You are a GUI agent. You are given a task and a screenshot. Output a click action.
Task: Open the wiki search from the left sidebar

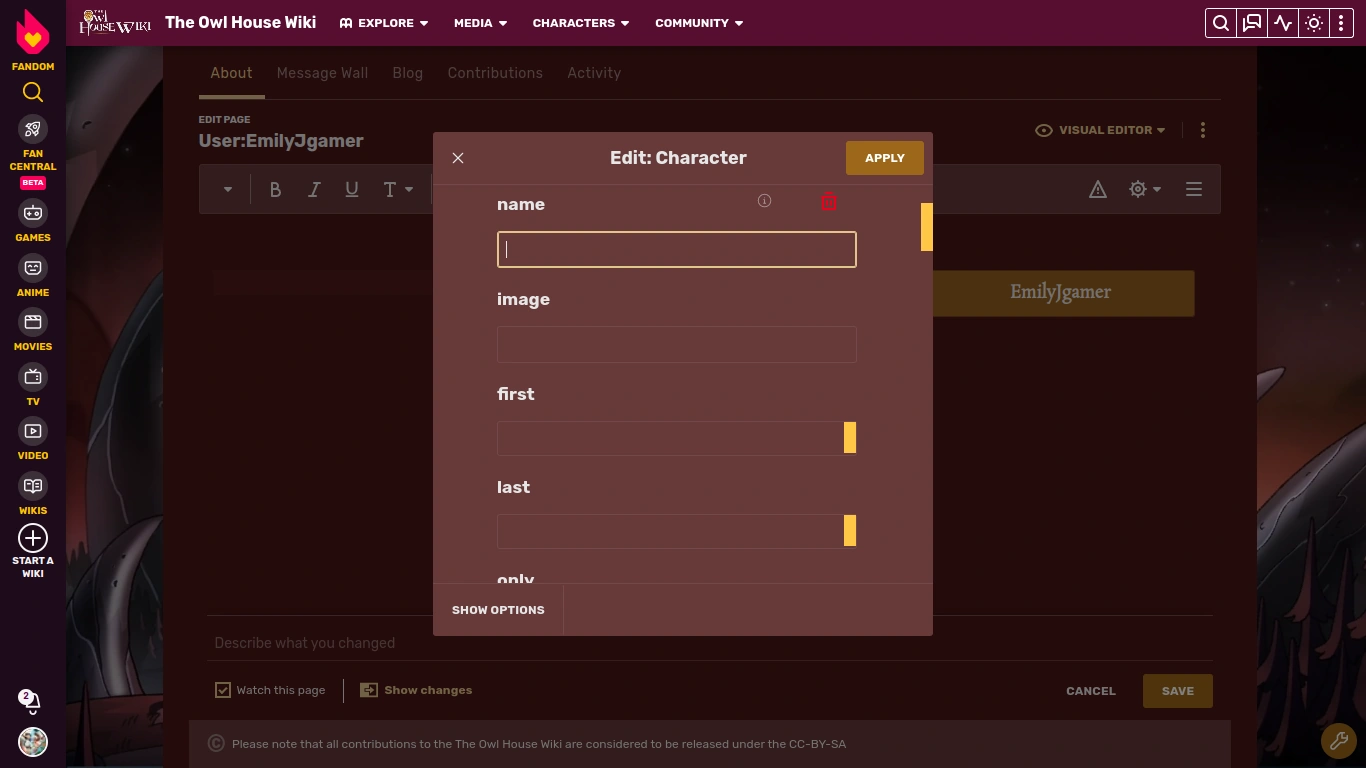point(33,92)
